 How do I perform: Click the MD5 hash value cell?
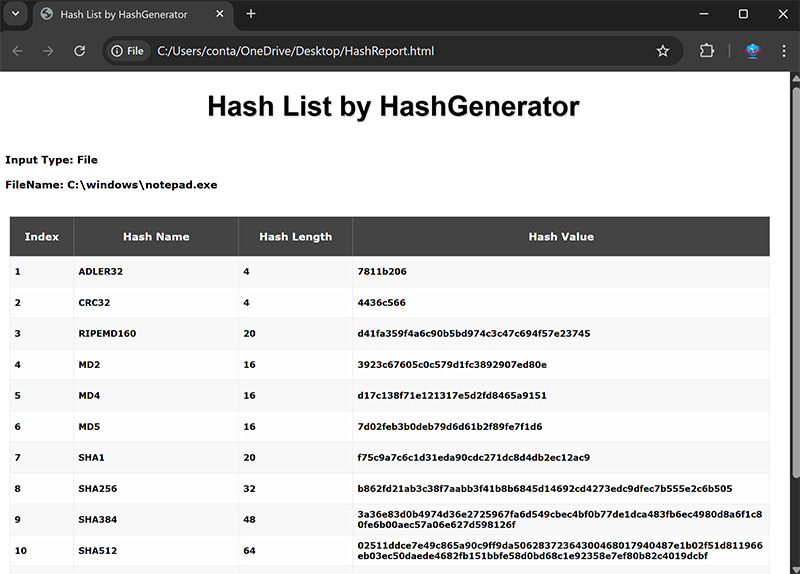450,427
